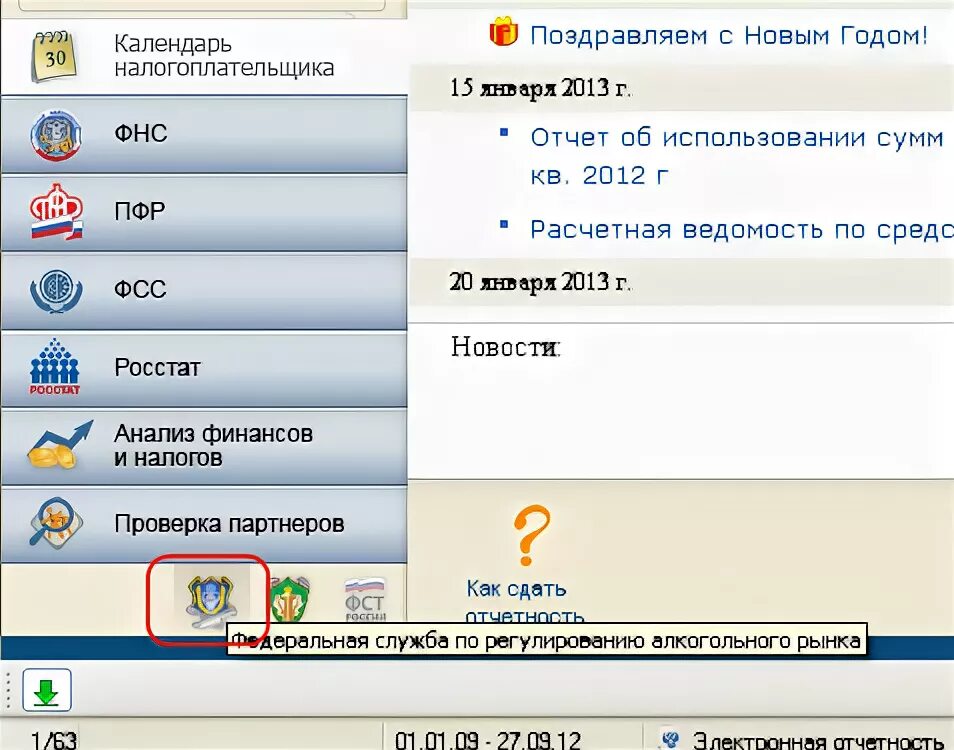
Task: Open Поздравляем с Новым Годом link
Action: click(x=728, y=35)
